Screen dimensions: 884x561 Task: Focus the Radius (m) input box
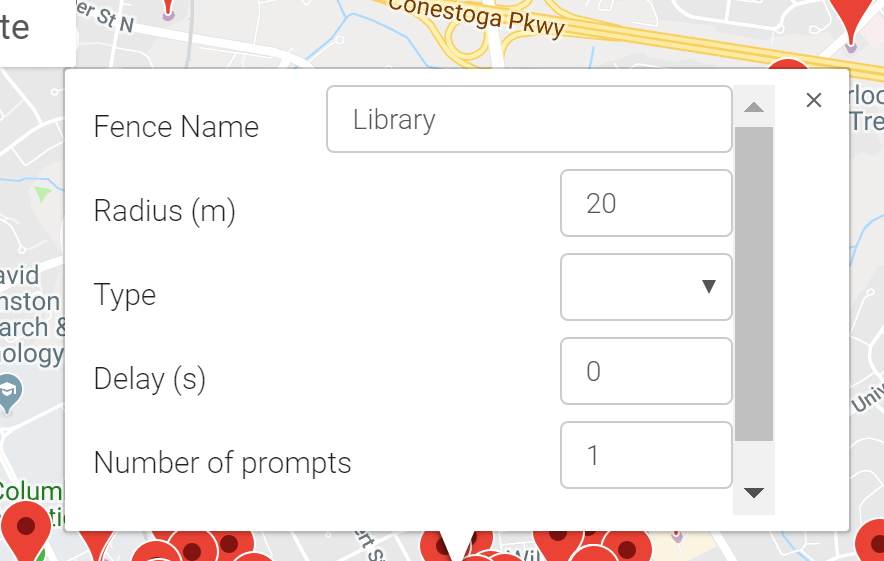coord(646,203)
